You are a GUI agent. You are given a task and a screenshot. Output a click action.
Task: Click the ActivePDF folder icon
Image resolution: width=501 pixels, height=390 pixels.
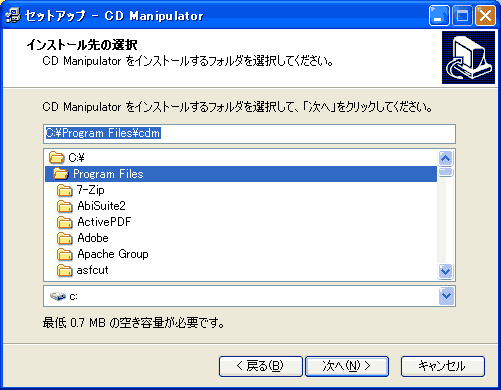tap(64, 222)
